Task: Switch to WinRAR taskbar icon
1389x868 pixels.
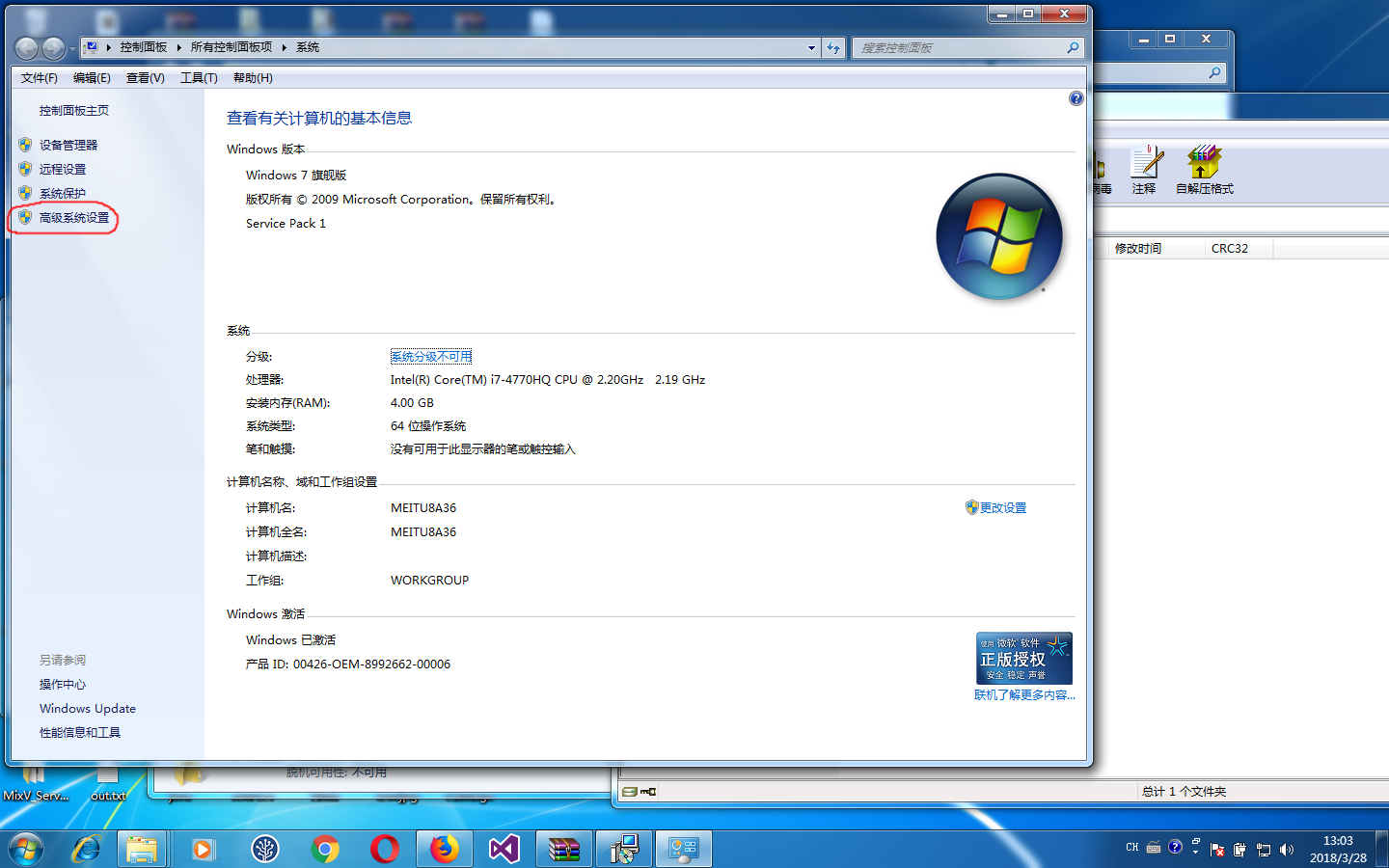Action: point(564,850)
